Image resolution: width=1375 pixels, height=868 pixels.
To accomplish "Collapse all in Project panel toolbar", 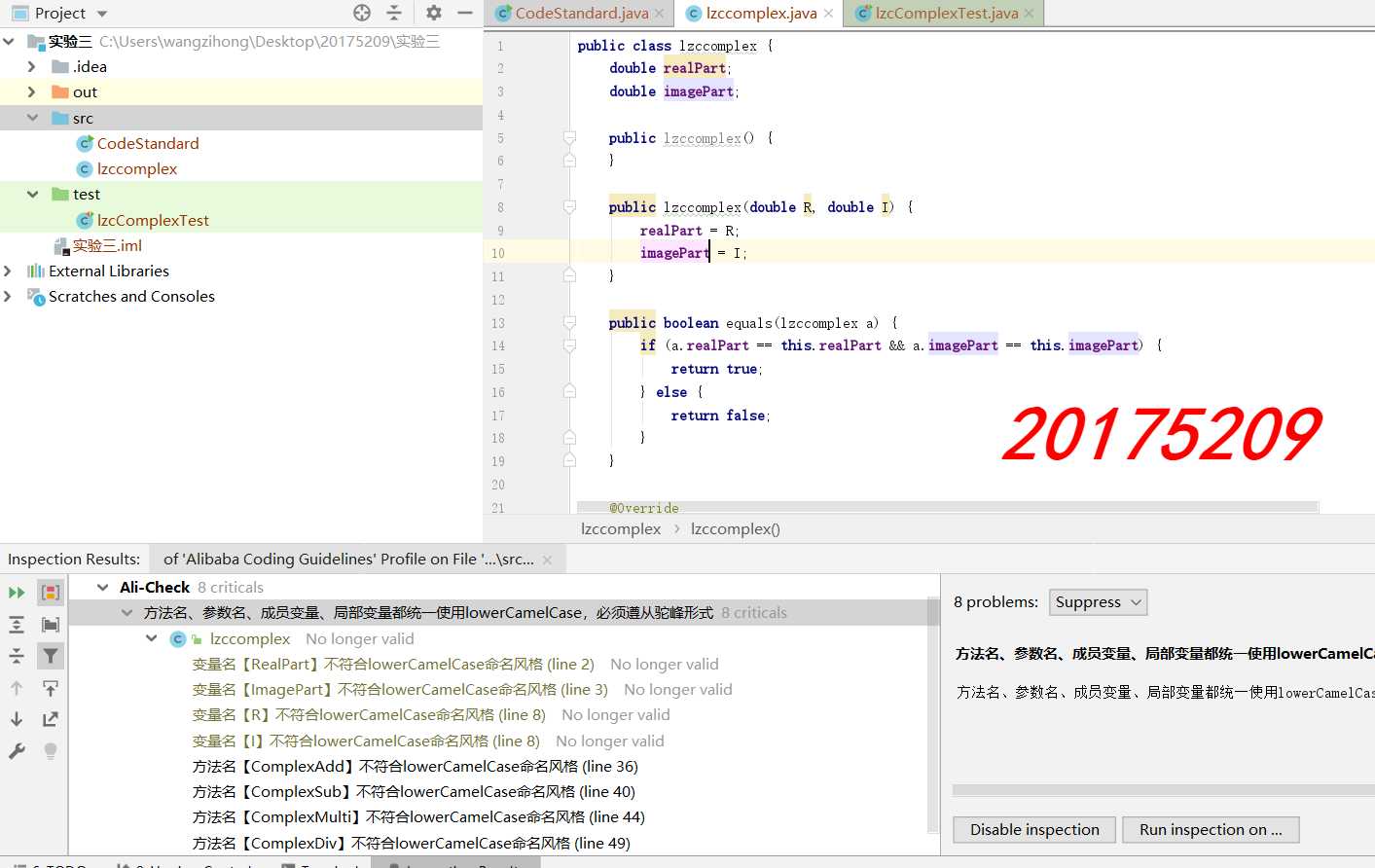I will coord(394,13).
